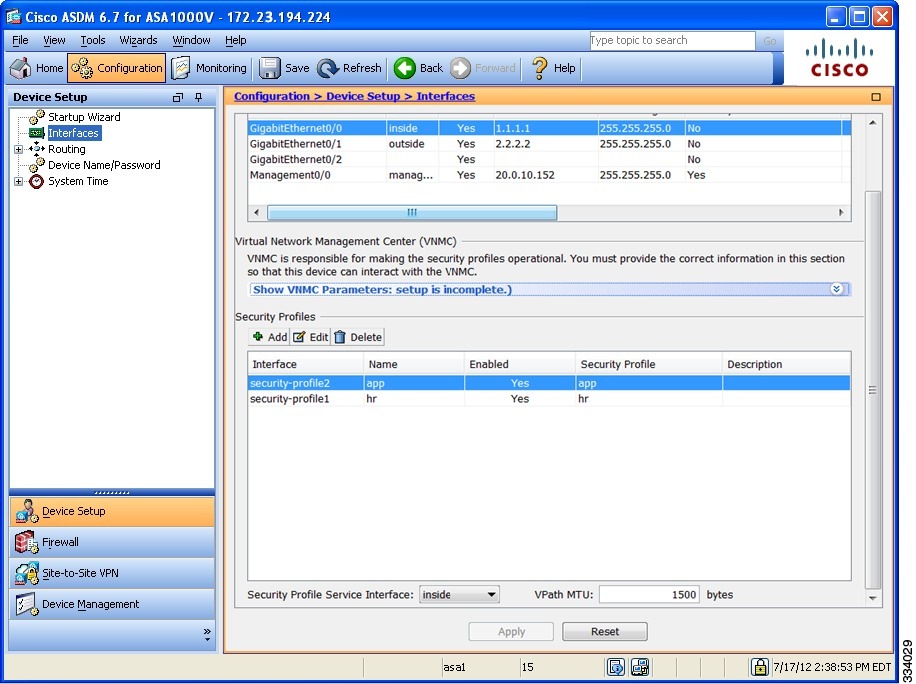Expand the System Time tree node

tap(18, 182)
